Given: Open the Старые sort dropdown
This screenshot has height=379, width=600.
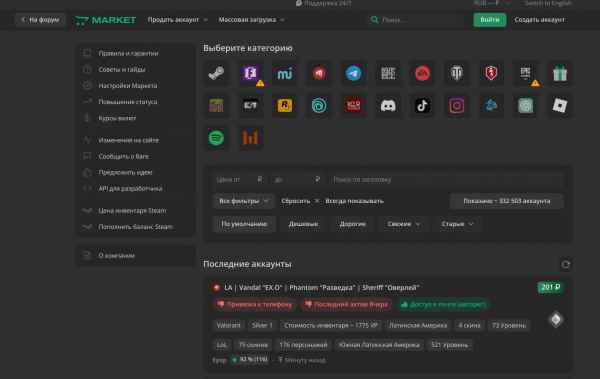Looking at the screenshot, I should pyautogui.click(x=457, y=224).
